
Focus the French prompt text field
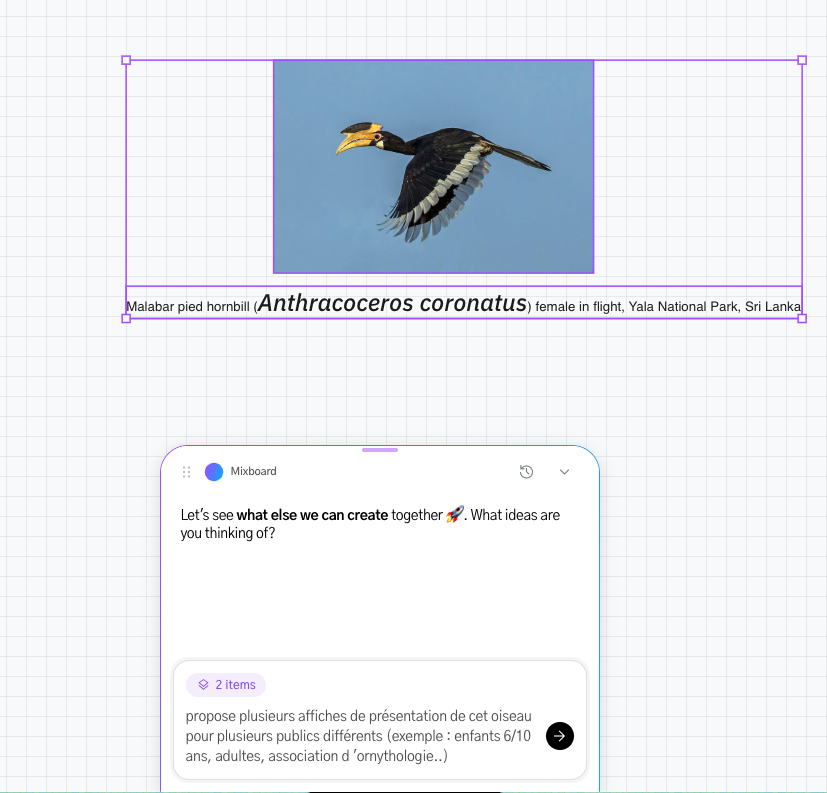coord(359,736)
